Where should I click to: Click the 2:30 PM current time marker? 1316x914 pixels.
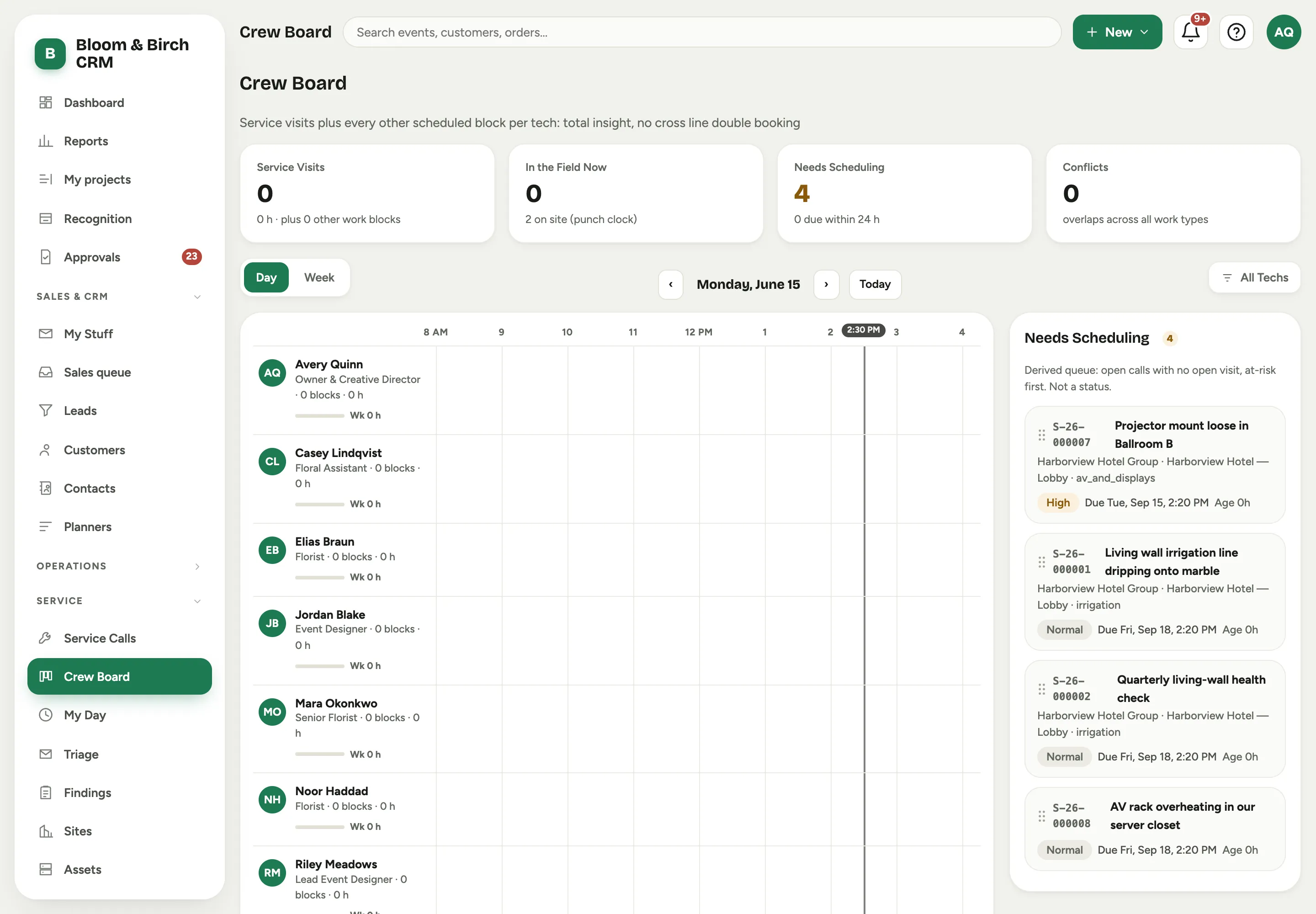(864, 330)
